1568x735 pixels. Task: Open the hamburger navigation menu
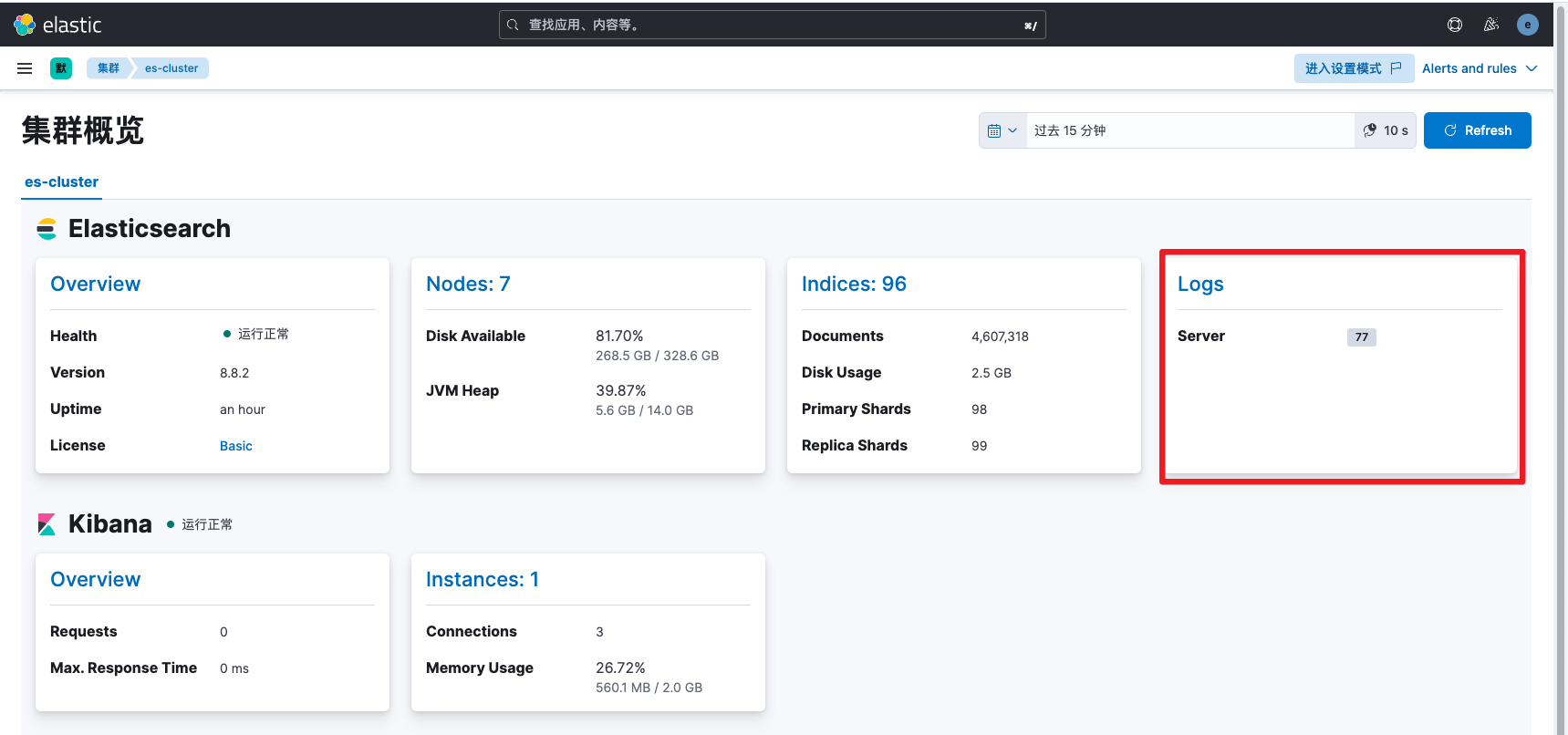pyautogui.click(x=25, y=68)
